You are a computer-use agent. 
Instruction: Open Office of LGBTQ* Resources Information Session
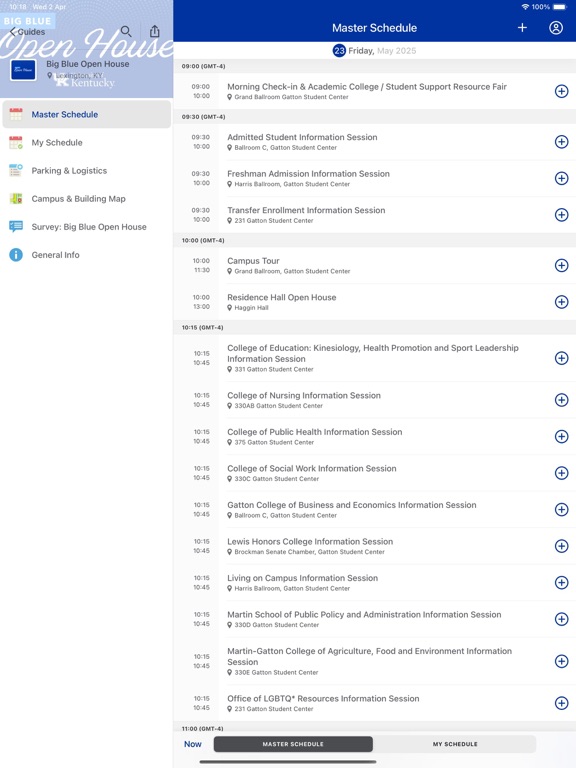pos(375,703)
